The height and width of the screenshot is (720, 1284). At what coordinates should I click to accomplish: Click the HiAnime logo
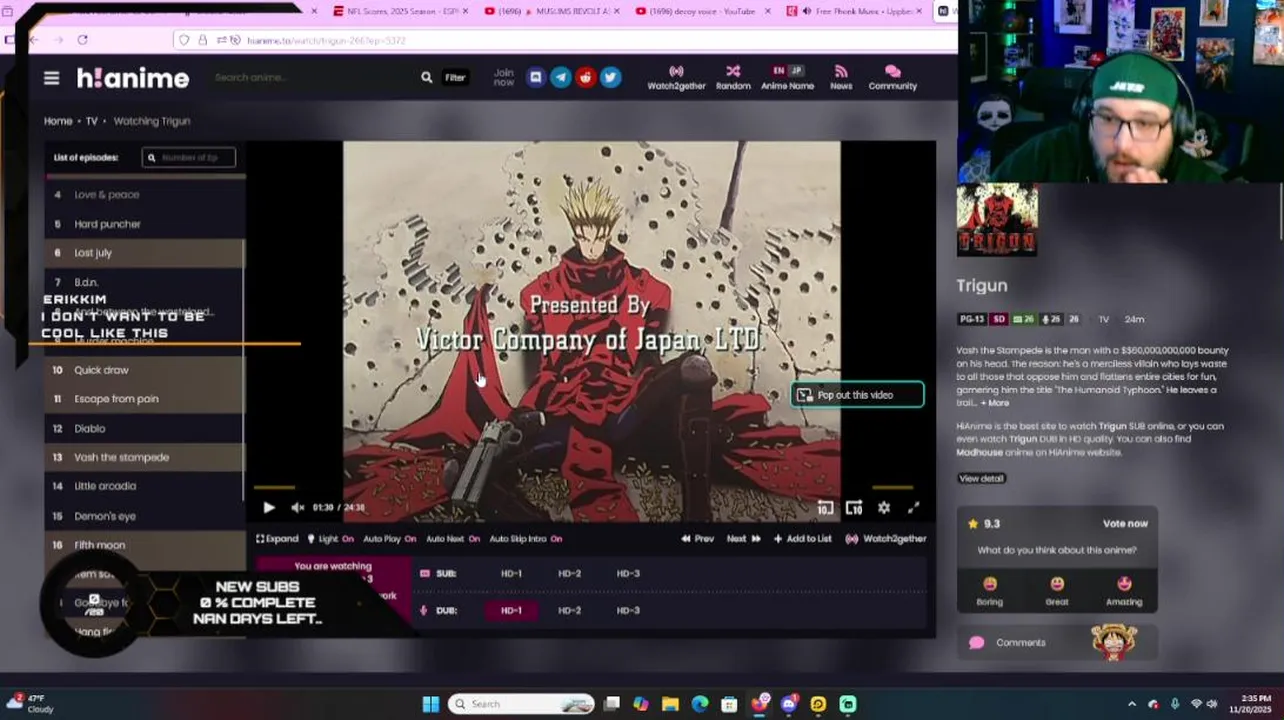pyautogui.click(x=133, y=78)
